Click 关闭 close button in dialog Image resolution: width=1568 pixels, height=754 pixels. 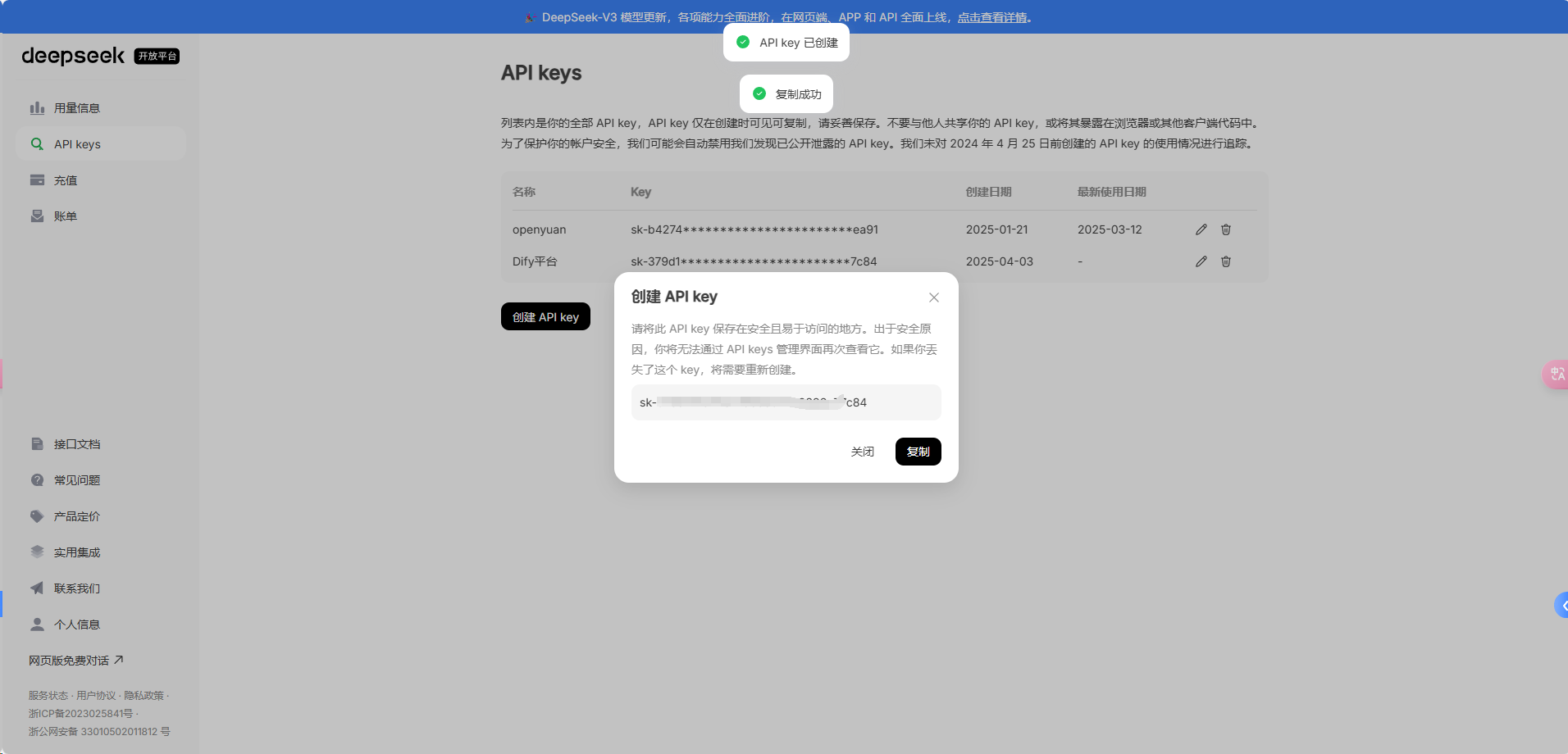pyautogui.click(x=863, y=452)
